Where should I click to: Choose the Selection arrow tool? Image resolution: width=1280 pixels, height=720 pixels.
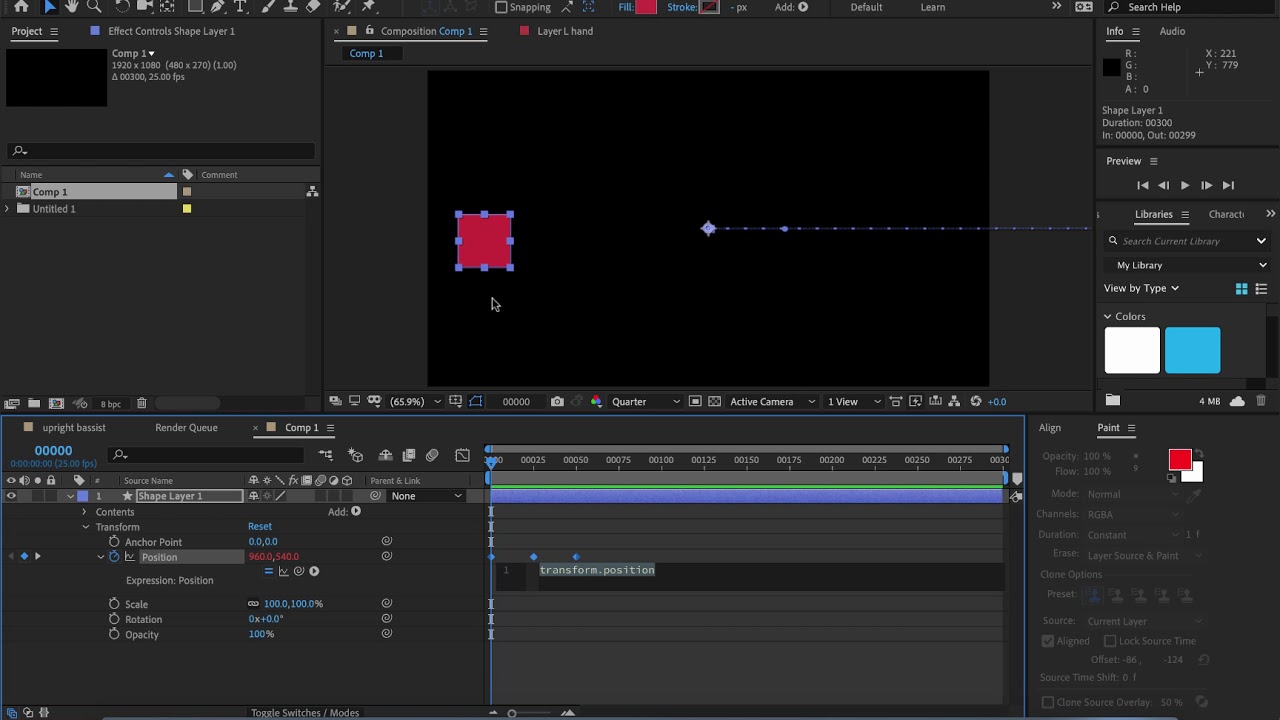coord(49,6)
